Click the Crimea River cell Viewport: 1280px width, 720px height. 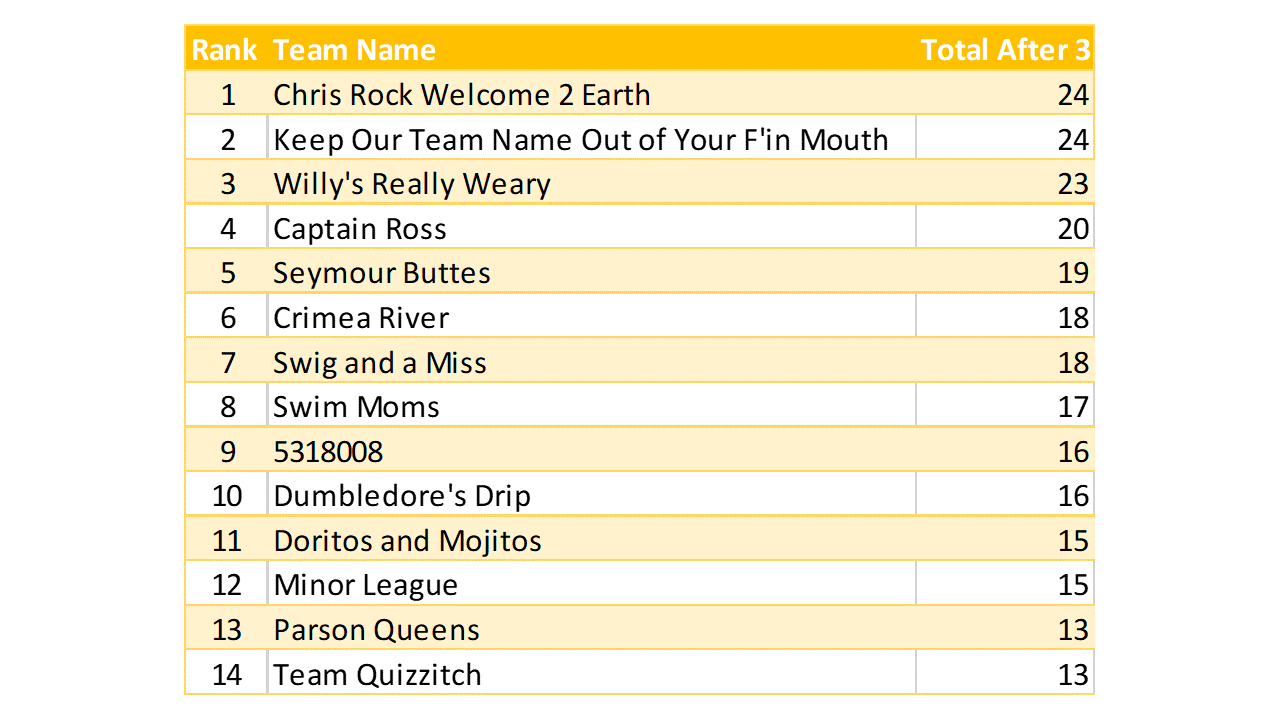click(x=361, y=318)
